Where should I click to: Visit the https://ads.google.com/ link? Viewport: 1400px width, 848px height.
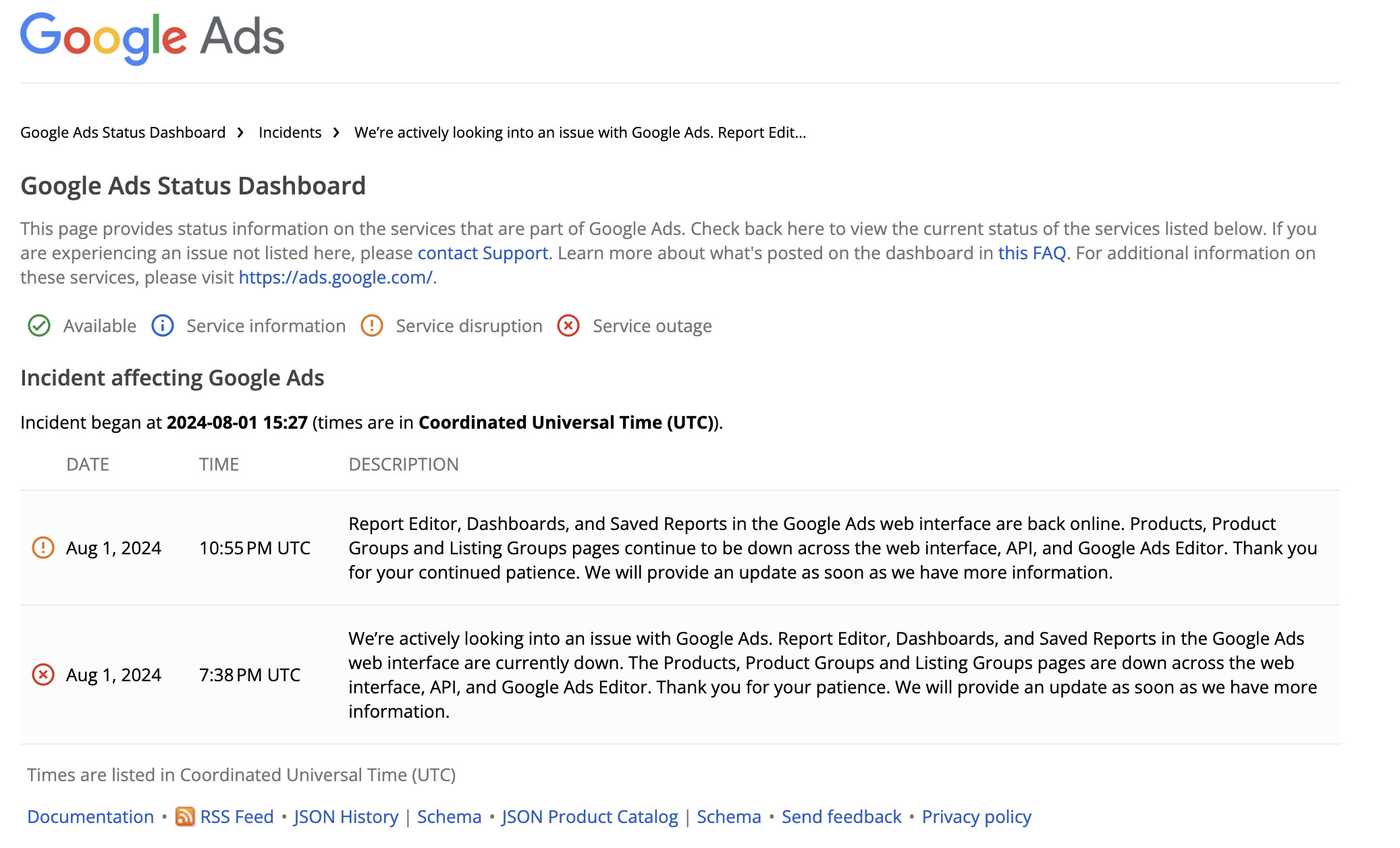point(335,277)
